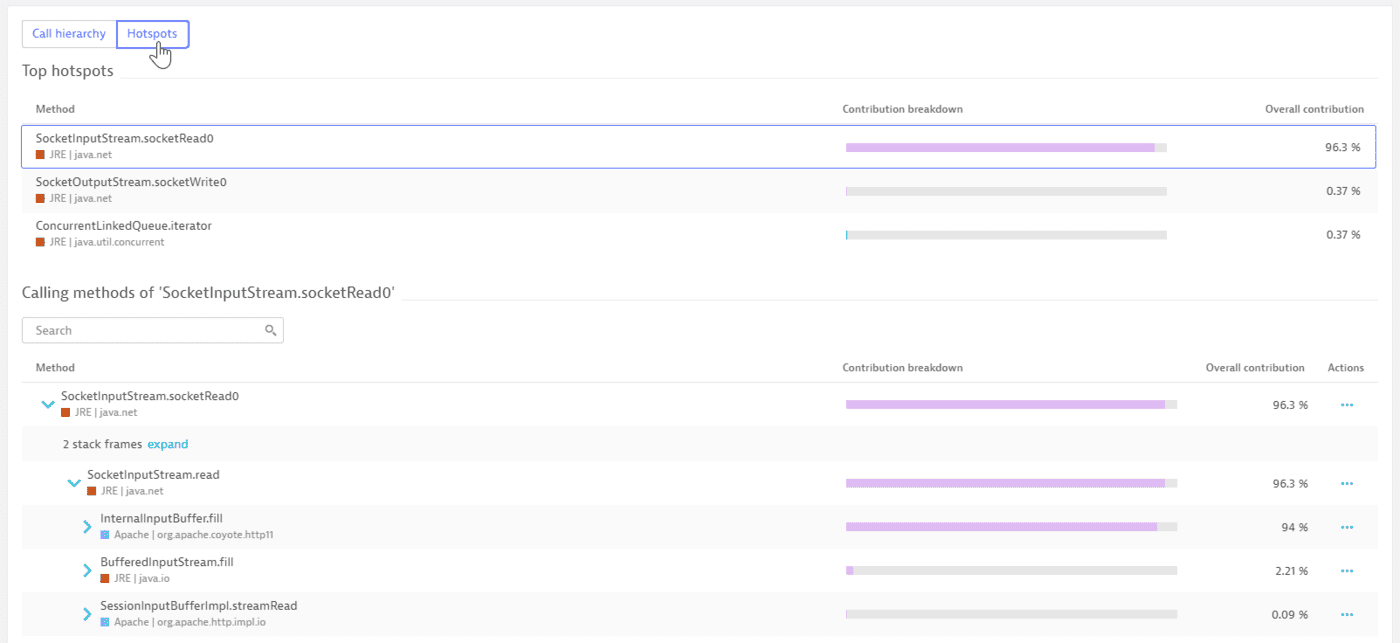Click inside the Search field
Screen dimensions: 1400x643
click(140, 330)
